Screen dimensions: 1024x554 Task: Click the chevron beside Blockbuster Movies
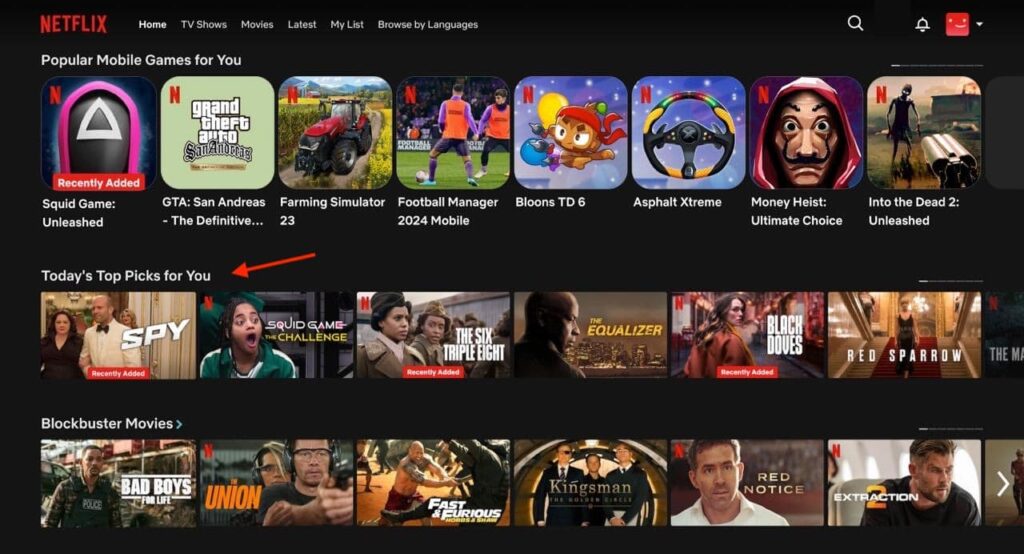[179, 425]
